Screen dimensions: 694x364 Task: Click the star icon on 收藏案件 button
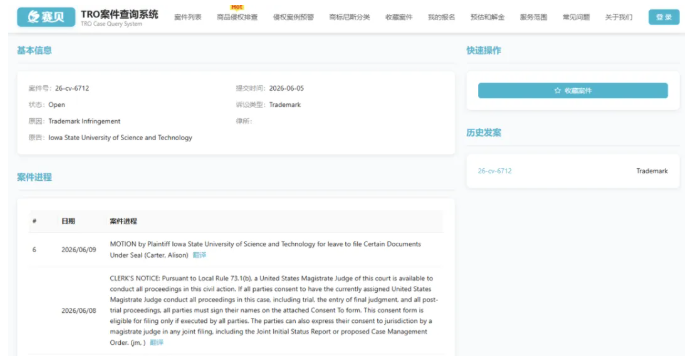(x=558, y=90)
